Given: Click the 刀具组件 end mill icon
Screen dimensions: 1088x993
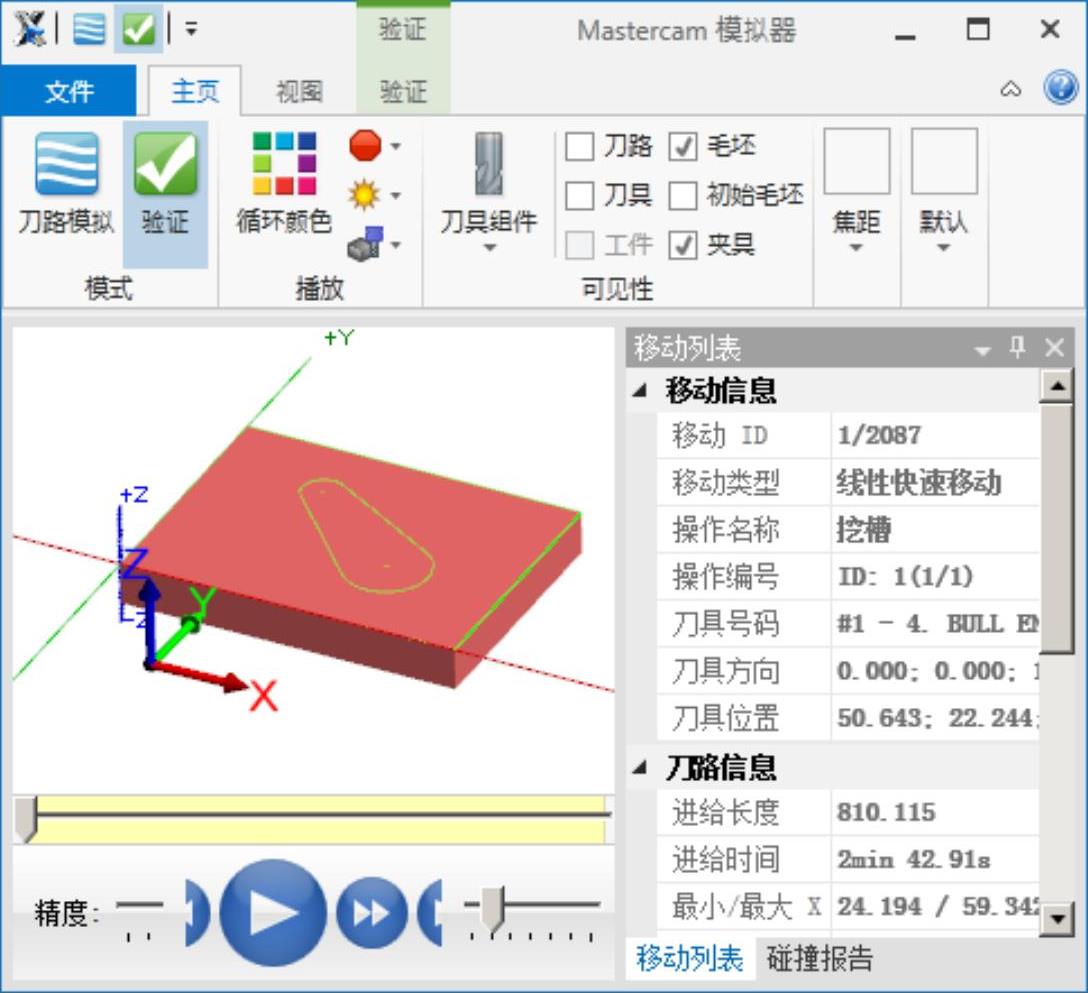Looking at the screenshot, I should coord(489,164).
